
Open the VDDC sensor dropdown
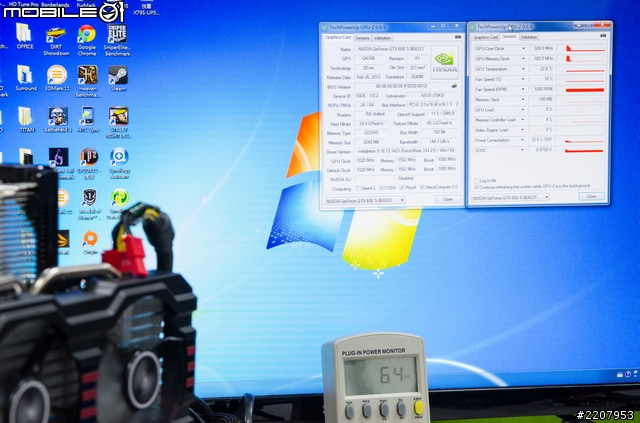pyautogui.click(x=523, y=150)
